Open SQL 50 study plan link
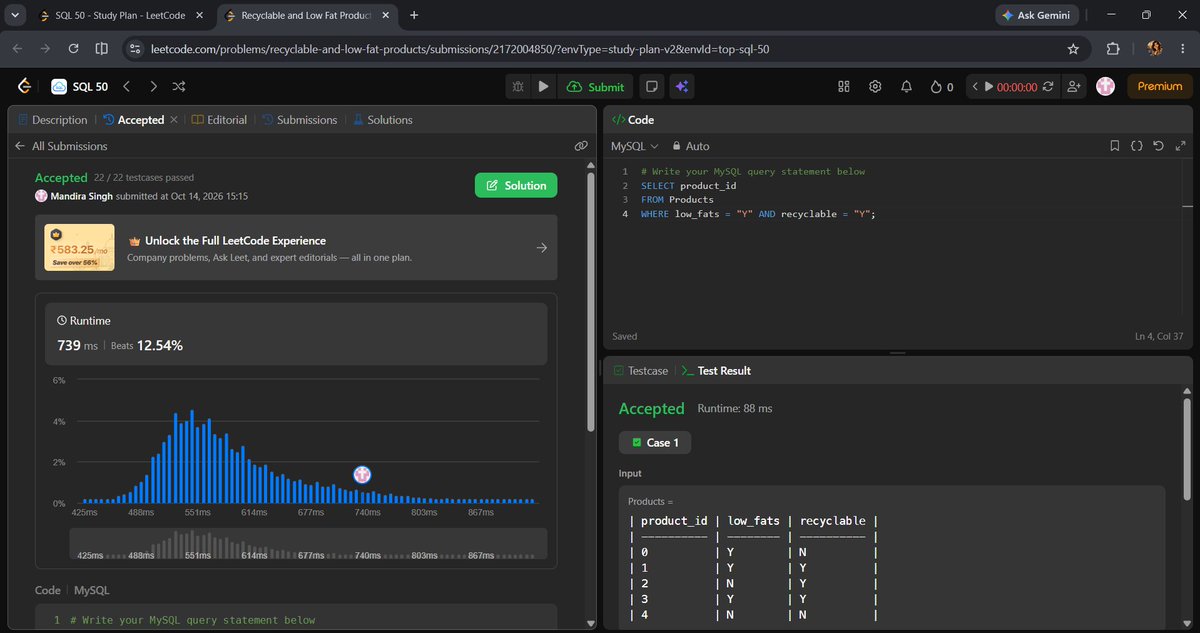The width and height of the screenshot is (1200, 633). pos(79,87)
